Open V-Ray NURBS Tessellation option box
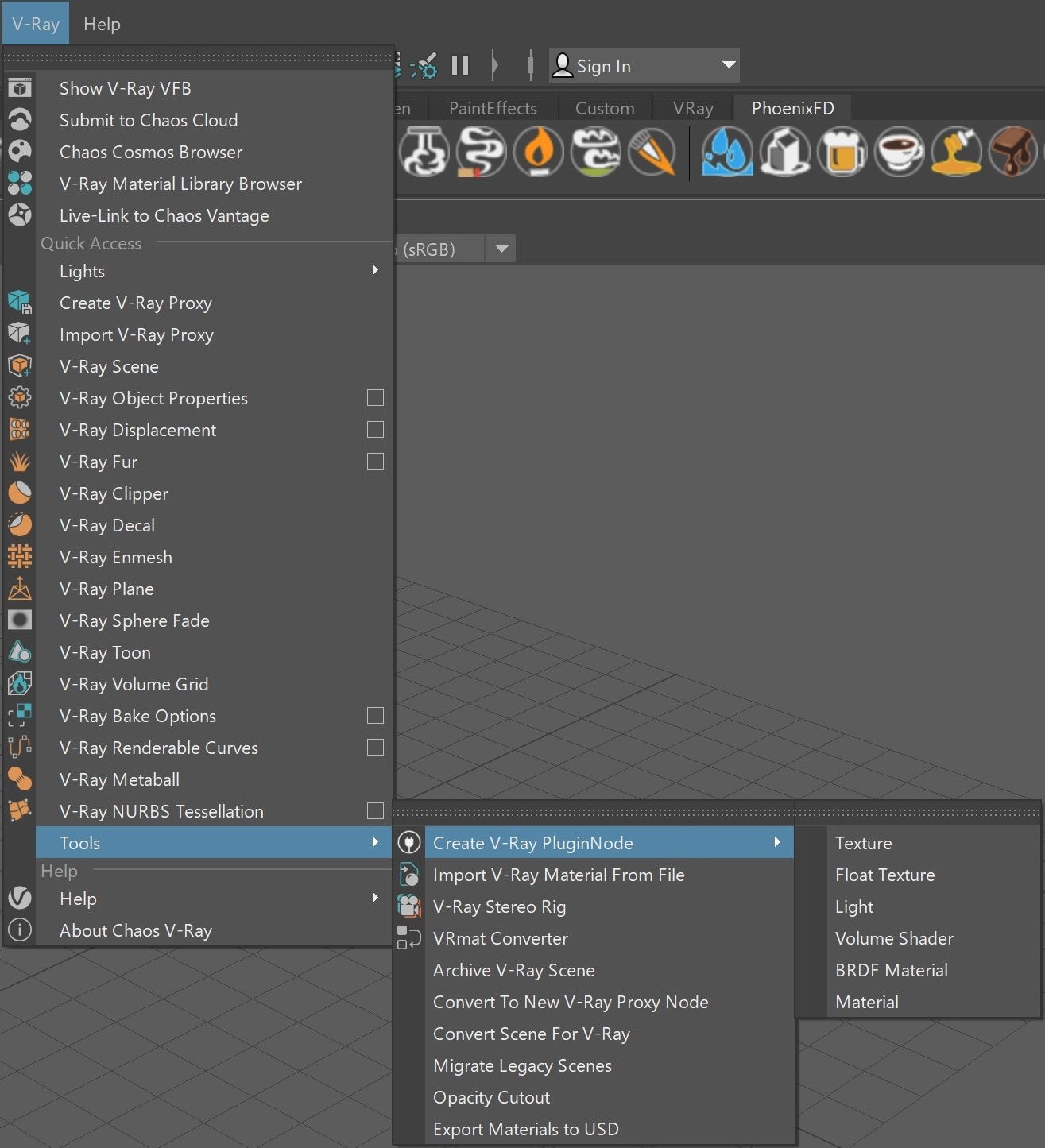 pos(376,811)
